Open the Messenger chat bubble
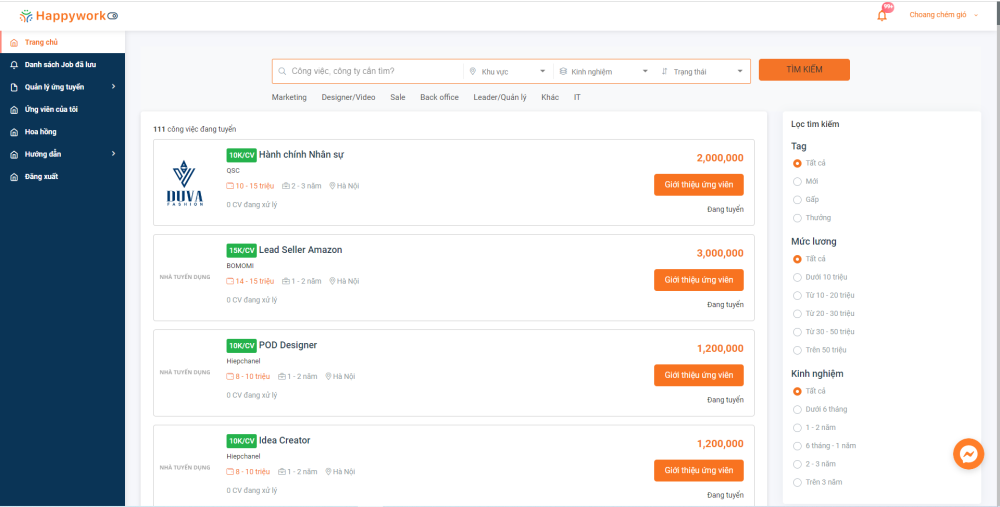Image resolution: width=1000 pixels, height=507 pixels. tap(968, 454)
